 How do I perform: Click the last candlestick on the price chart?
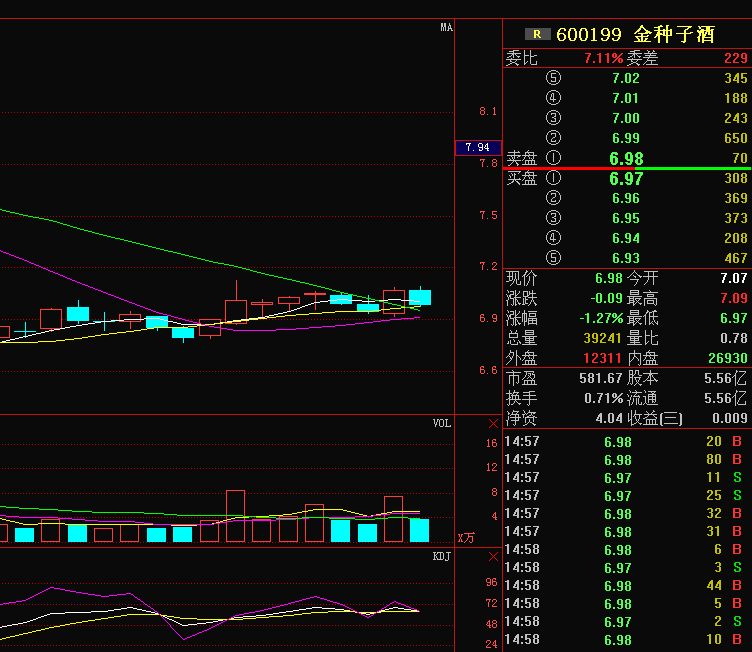[420, 297]
